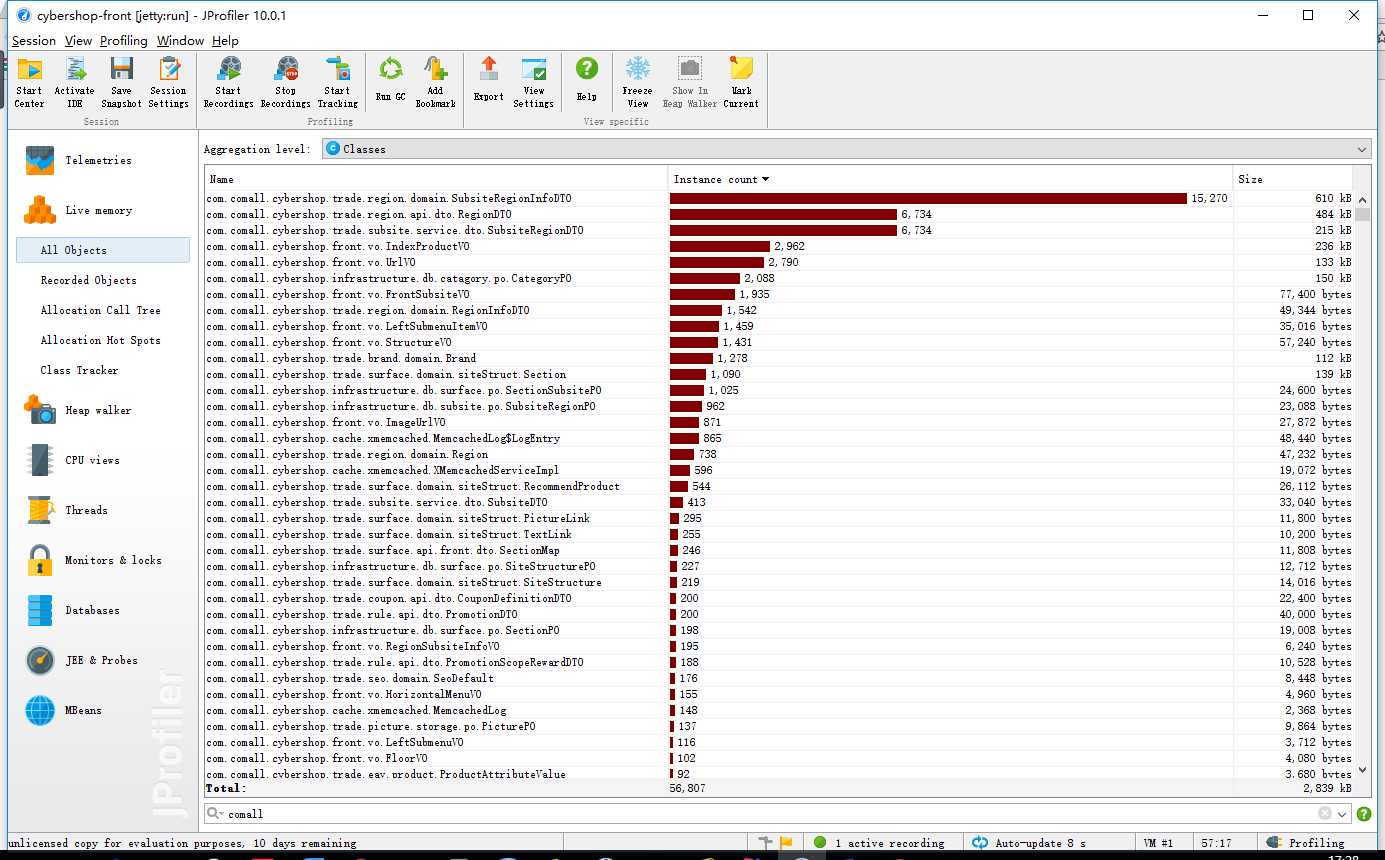Open the Telemetries section
Screen dimensions: 1385x860
98,160
